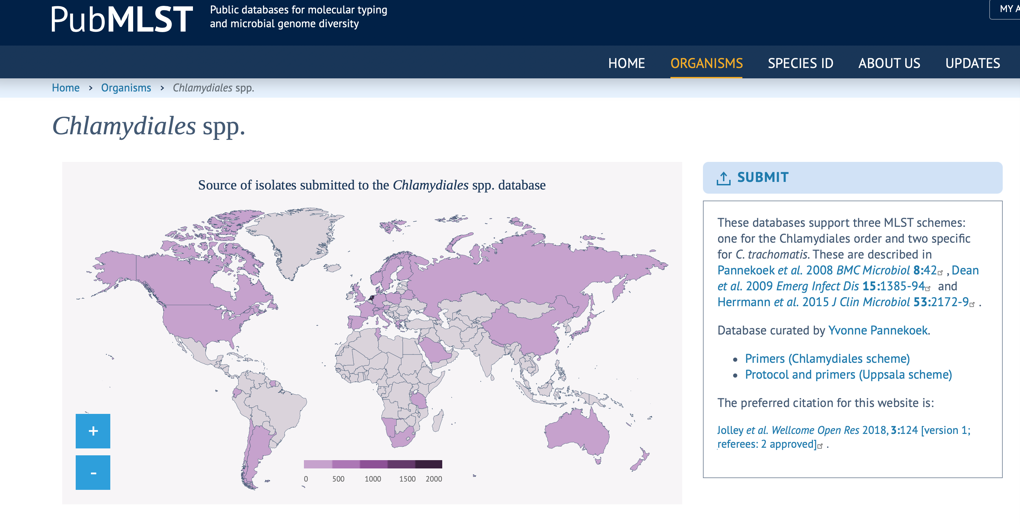The width and height of the screenshot is (1020, 524).
Task: Open Primers (Chlamydiales scheme) link
Action: pos(827,358)
